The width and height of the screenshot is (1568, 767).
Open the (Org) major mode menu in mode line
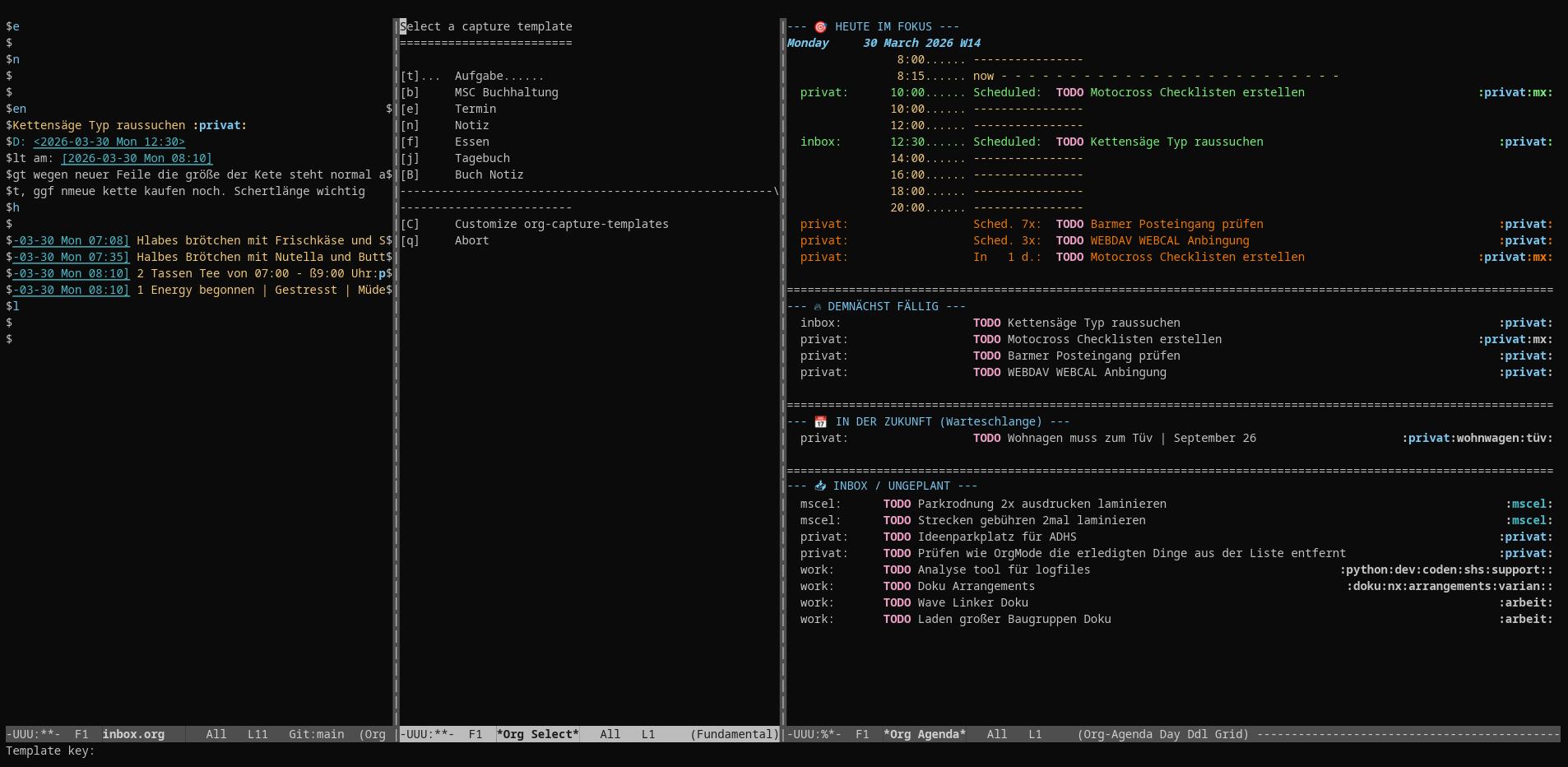click(373, 734)
